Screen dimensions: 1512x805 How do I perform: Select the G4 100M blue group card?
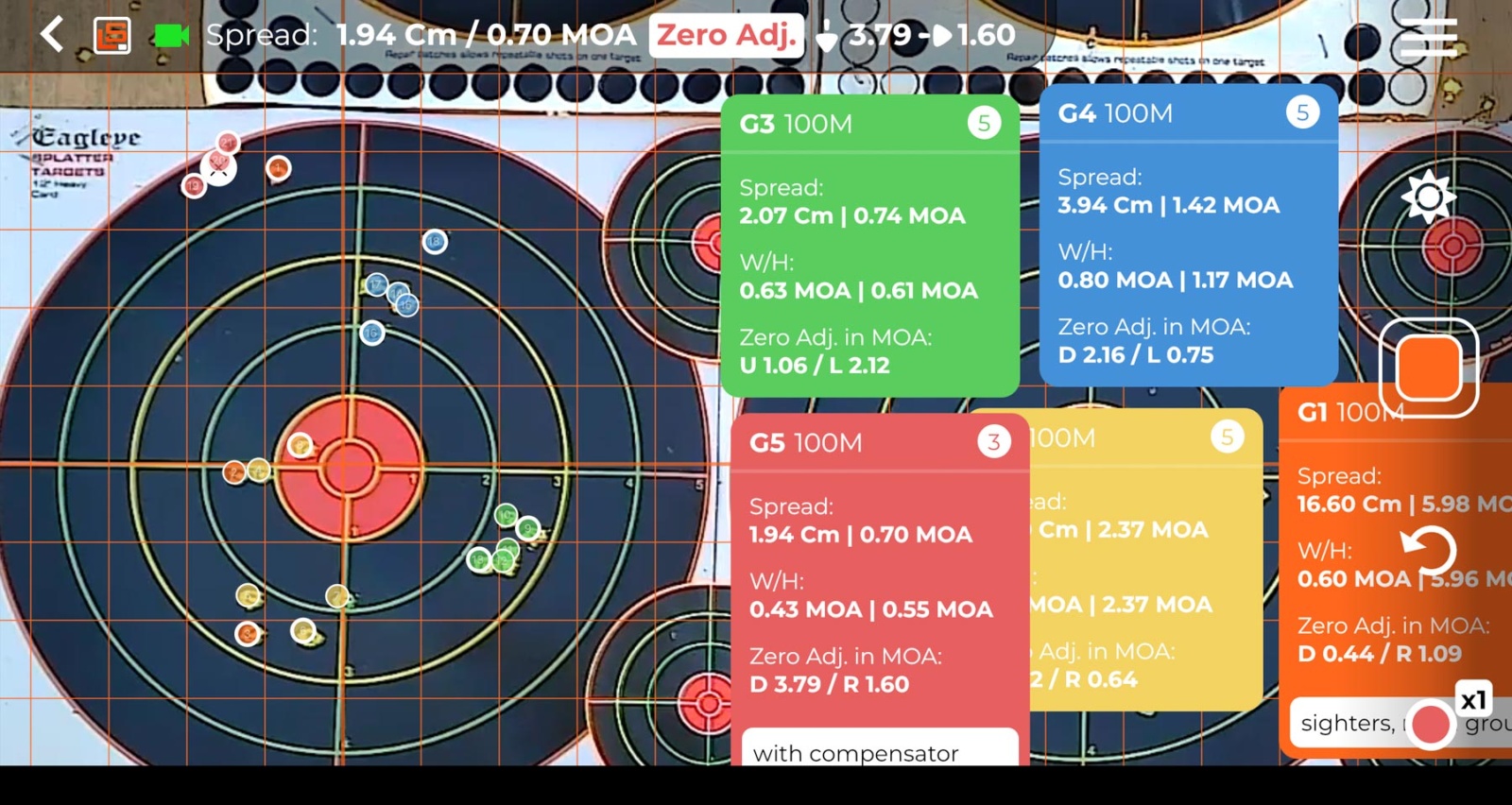(x=1188, y=234)
